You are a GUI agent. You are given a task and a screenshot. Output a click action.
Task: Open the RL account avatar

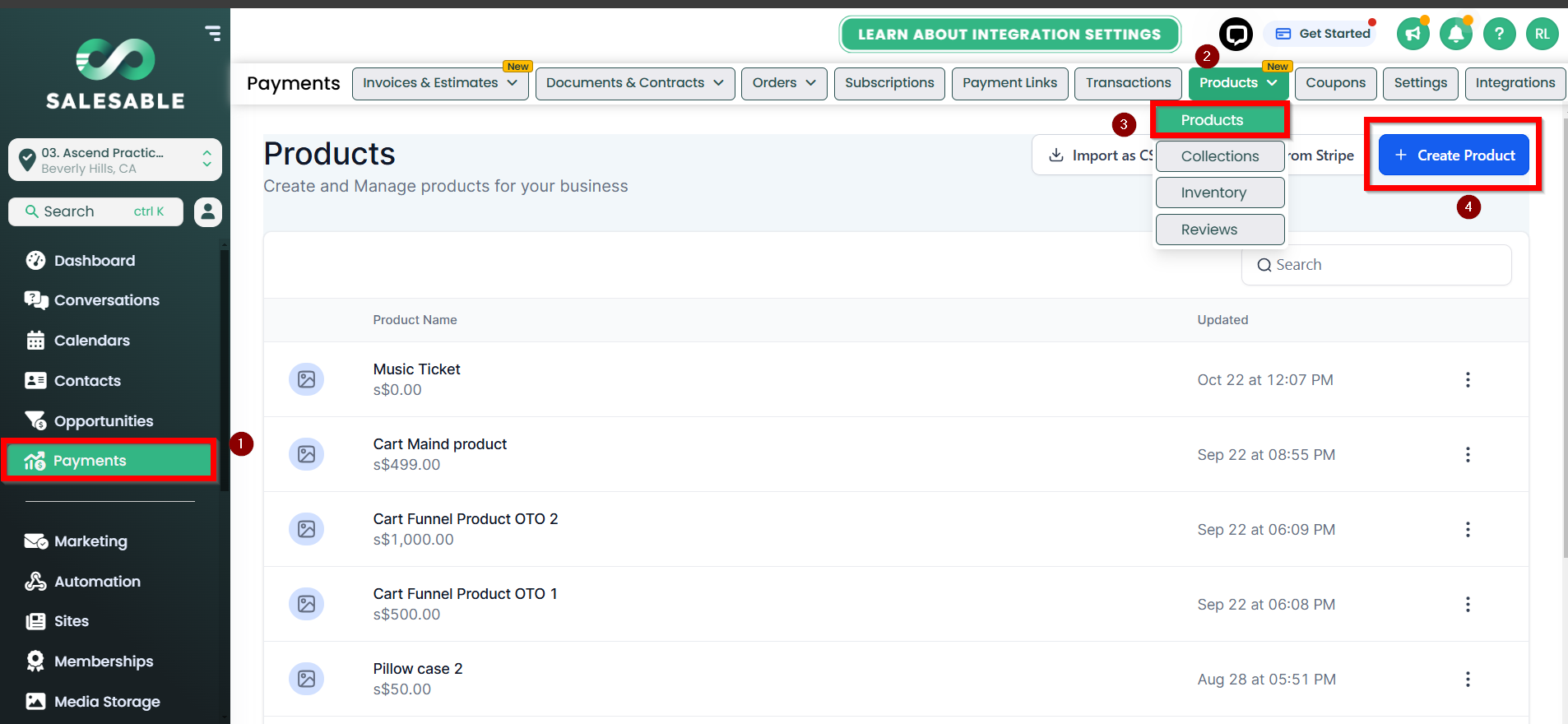[1542, 34]
